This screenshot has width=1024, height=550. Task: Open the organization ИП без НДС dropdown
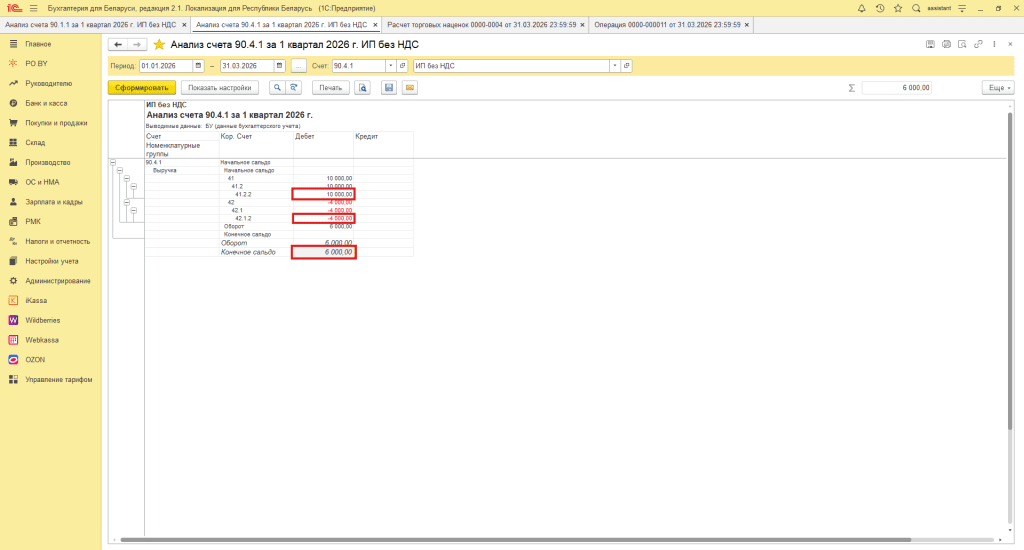(614, 66)
